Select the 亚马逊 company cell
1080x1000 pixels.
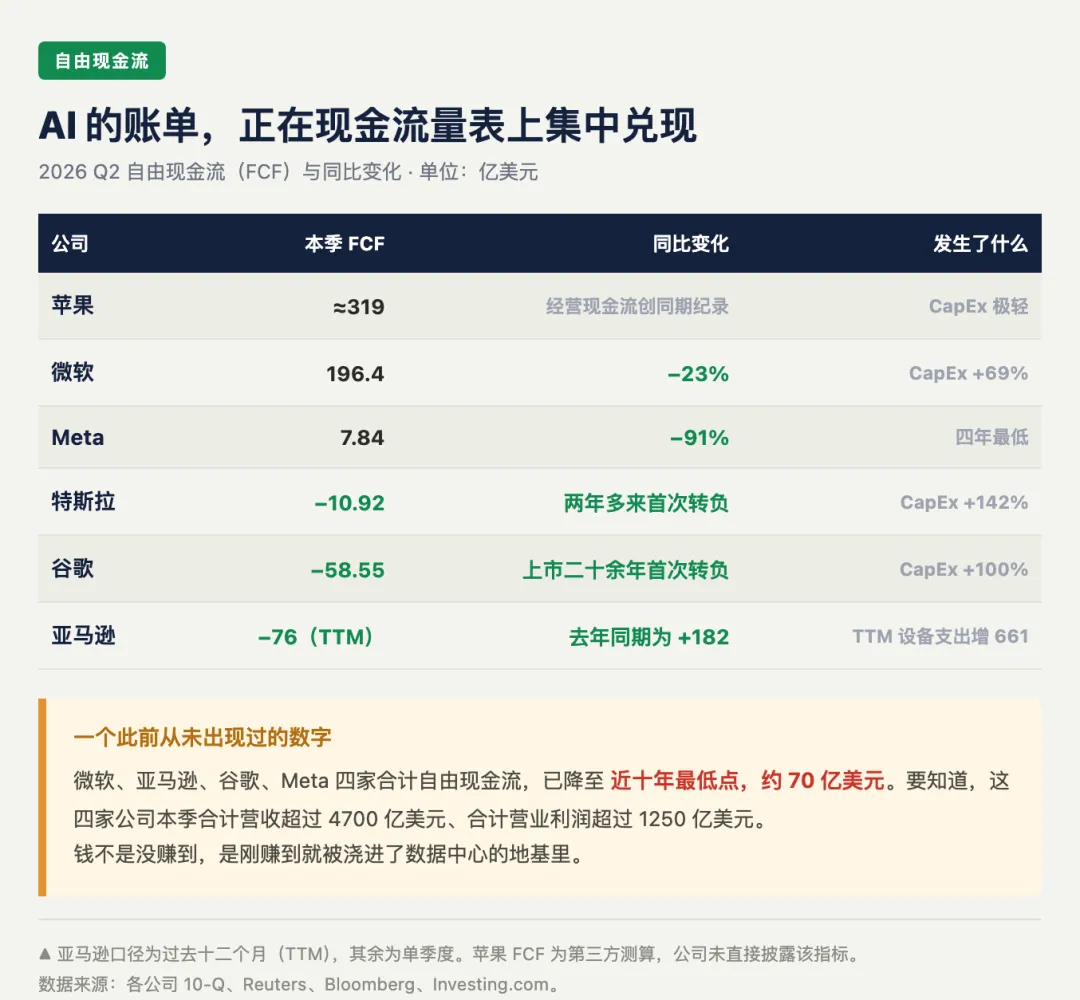83,635
